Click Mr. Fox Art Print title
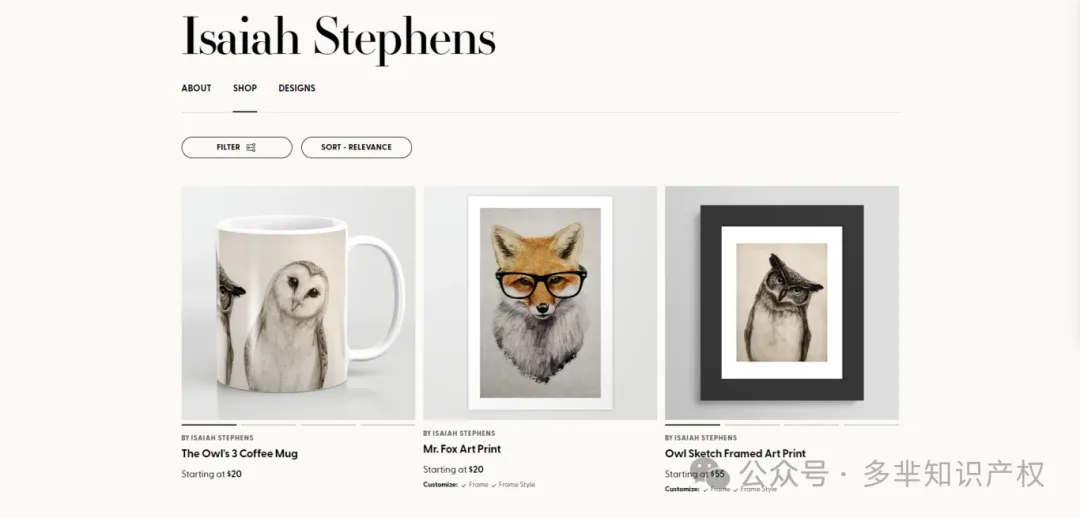The width and height of the screenshot is (1080, 518). [462, 449]
